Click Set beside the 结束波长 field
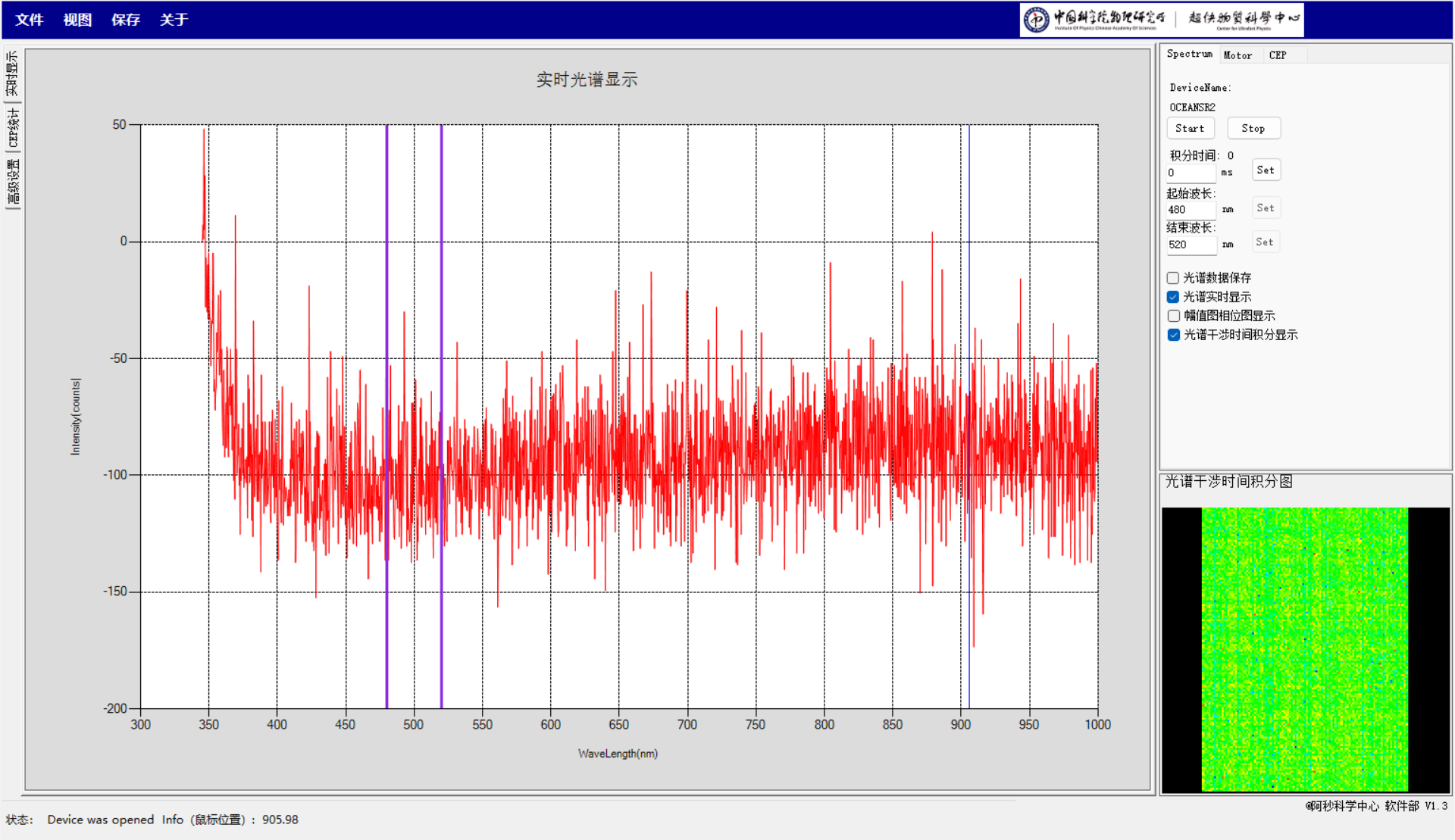The image size is (1455, 840). [x=1265, y=242]
